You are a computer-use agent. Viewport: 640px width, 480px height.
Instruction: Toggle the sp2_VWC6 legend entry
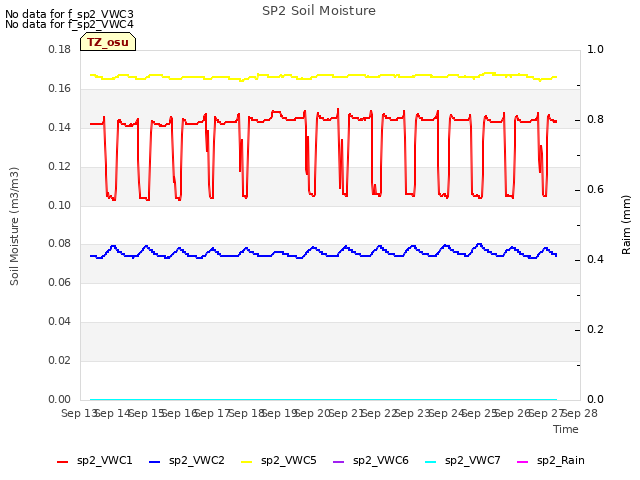[371, 461]
